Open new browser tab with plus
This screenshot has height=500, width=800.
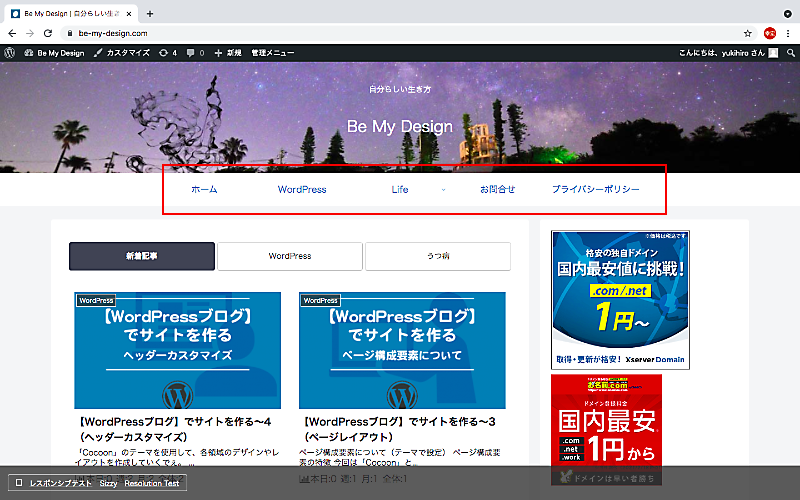tap(149, 14)
